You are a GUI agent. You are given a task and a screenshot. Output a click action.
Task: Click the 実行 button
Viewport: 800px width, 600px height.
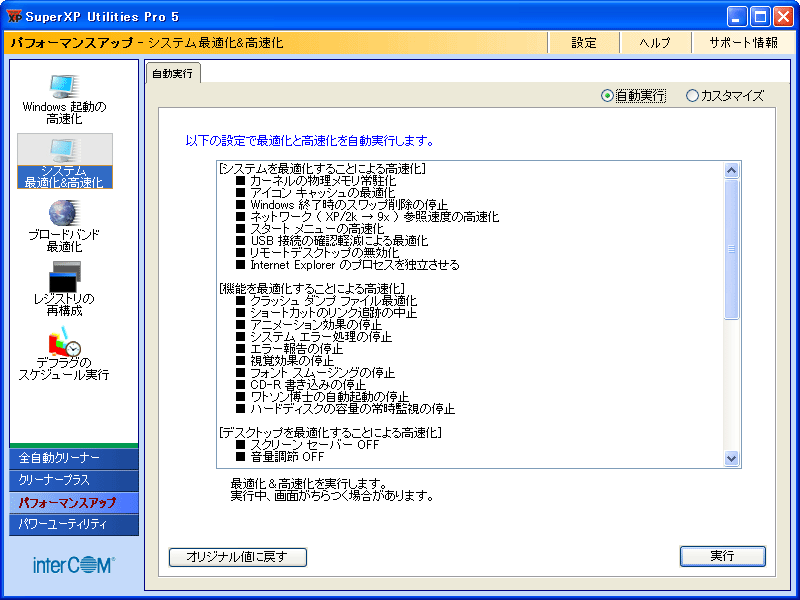[x=722, y=556]
